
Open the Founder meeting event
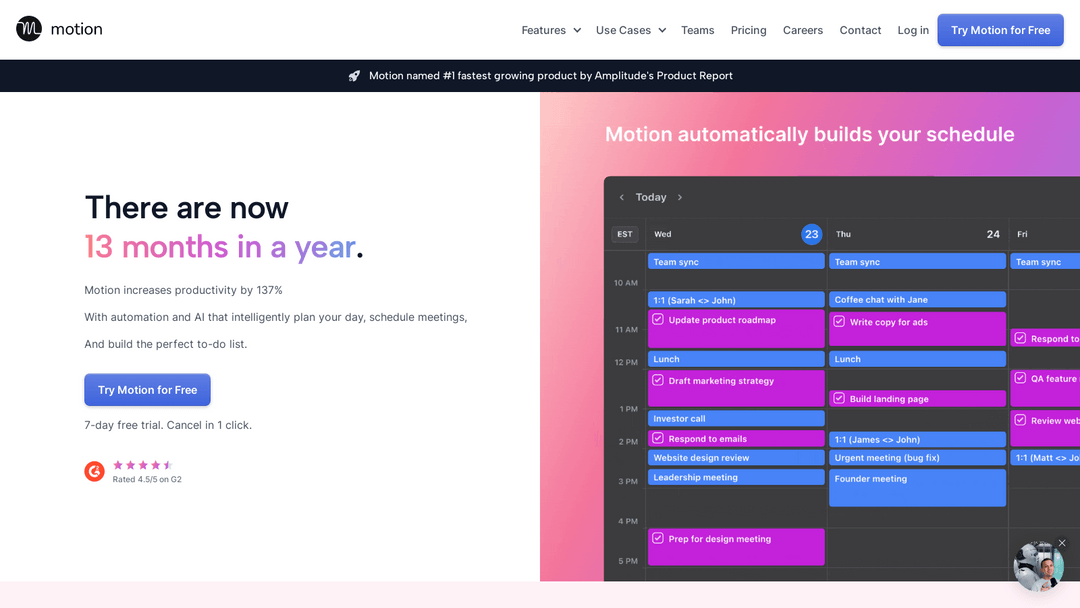pos(917,488)
